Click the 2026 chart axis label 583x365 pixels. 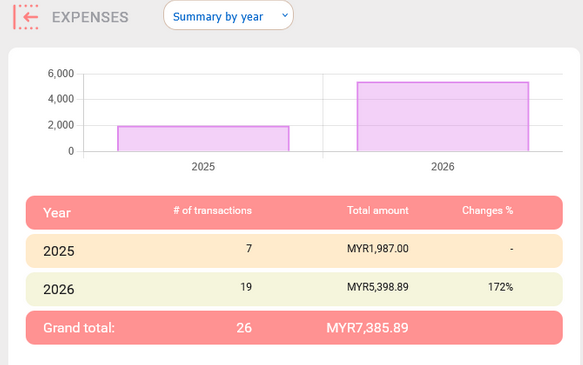[443, 167]
